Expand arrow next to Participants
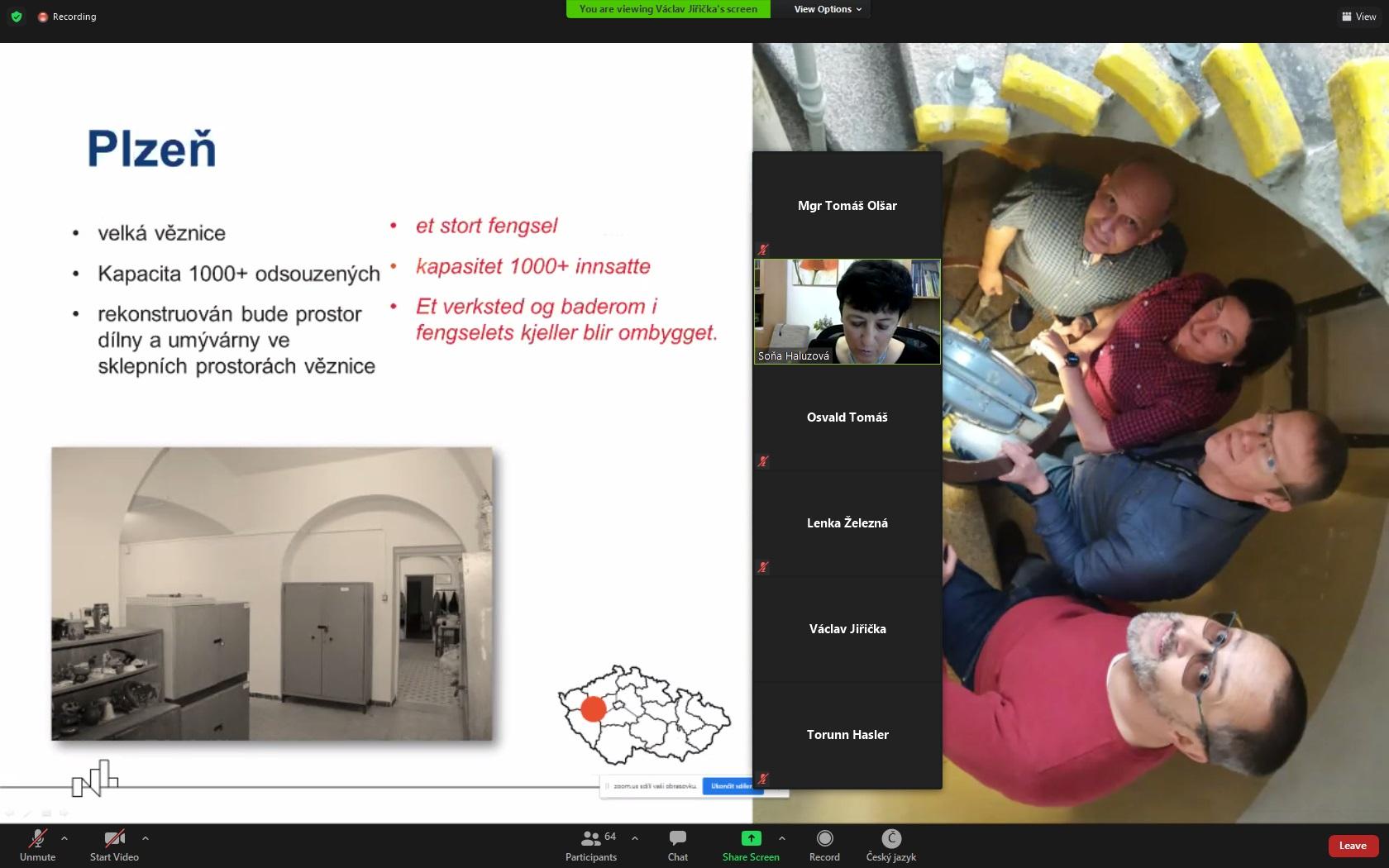The width and height of the screenshot is (1389, 868). [x=635, y=838]
